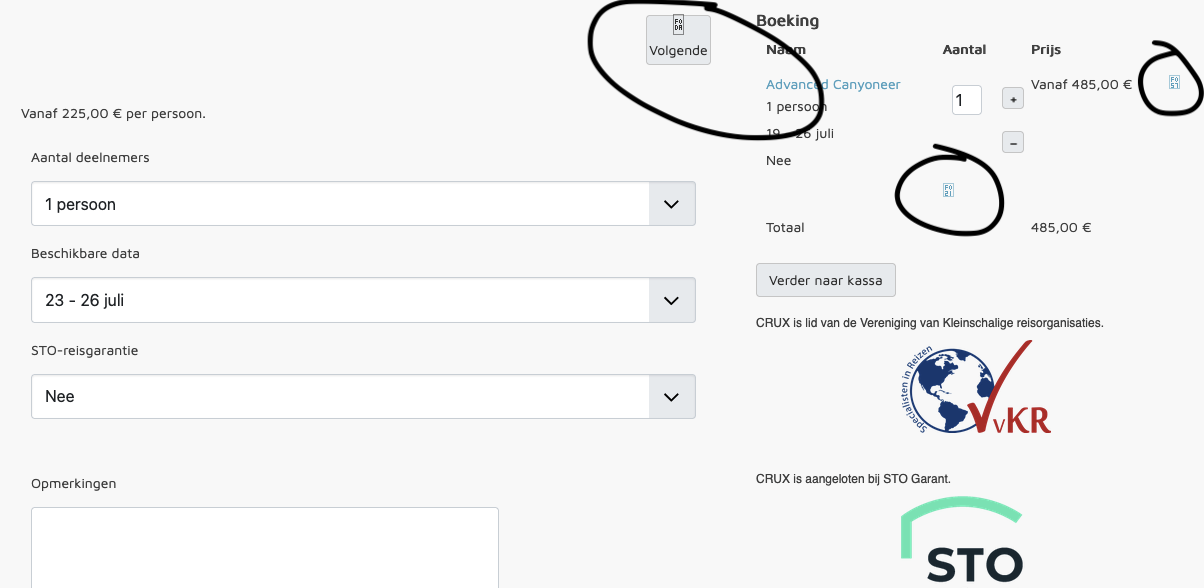Open the Advanced Canyoneer link

coord(833,84)
